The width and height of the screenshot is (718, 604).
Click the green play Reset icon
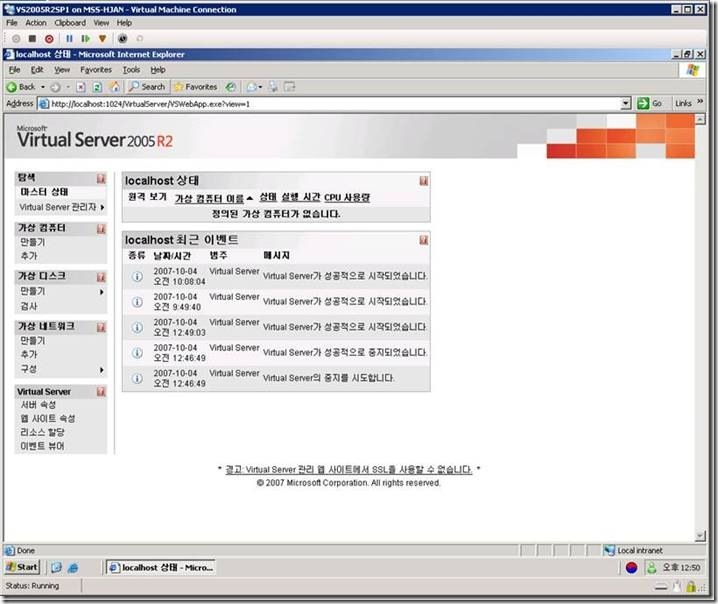(86, 39)
